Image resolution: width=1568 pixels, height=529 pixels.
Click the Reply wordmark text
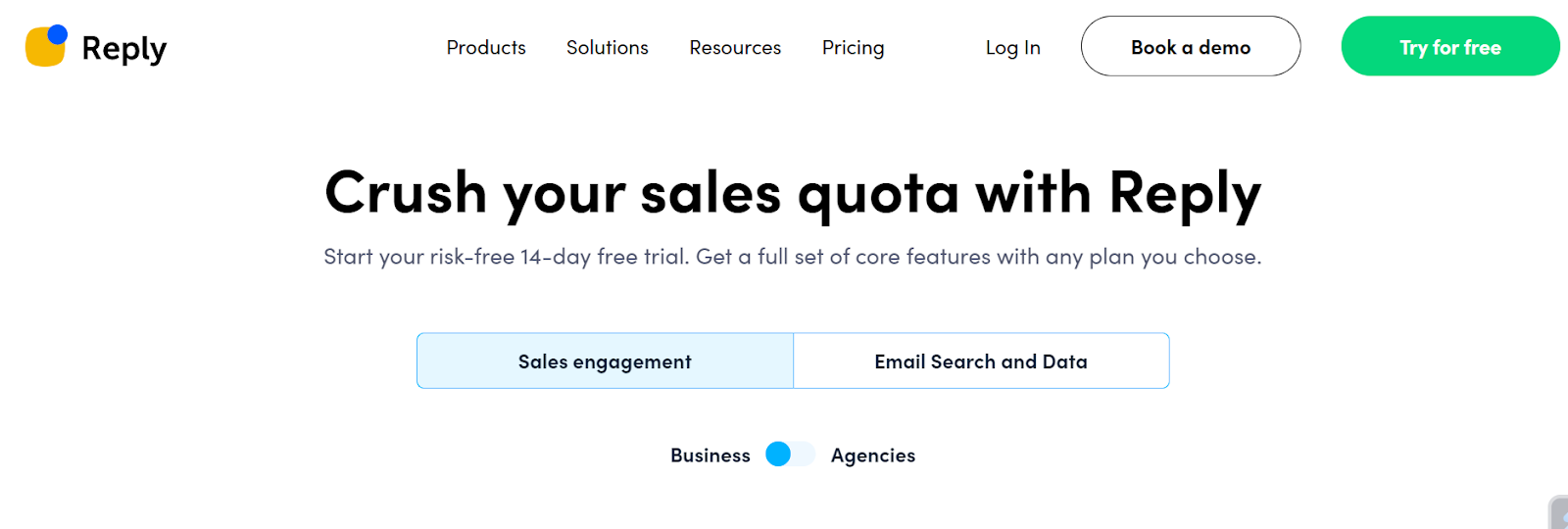tap(123, 48)
